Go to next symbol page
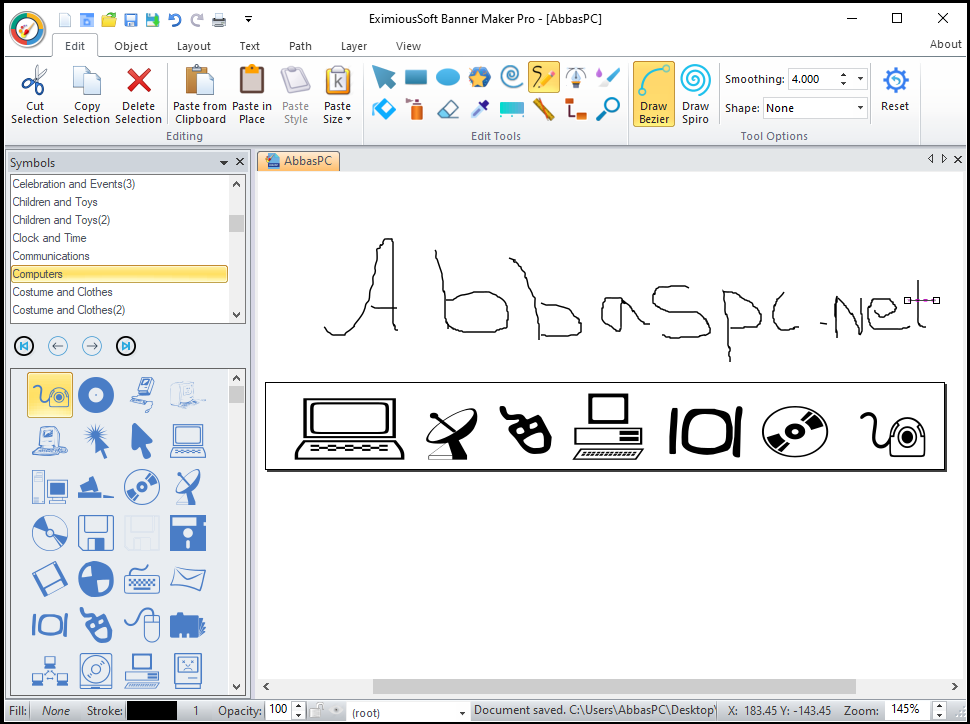Image resolution: width=970 pixels, height=724 pixels. pos(92,346)
